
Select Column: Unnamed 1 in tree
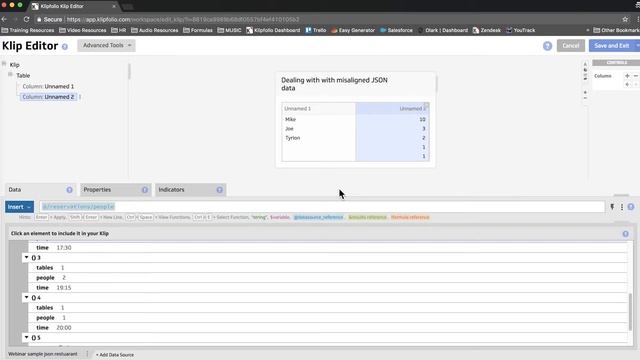click(x=48, y=87)
